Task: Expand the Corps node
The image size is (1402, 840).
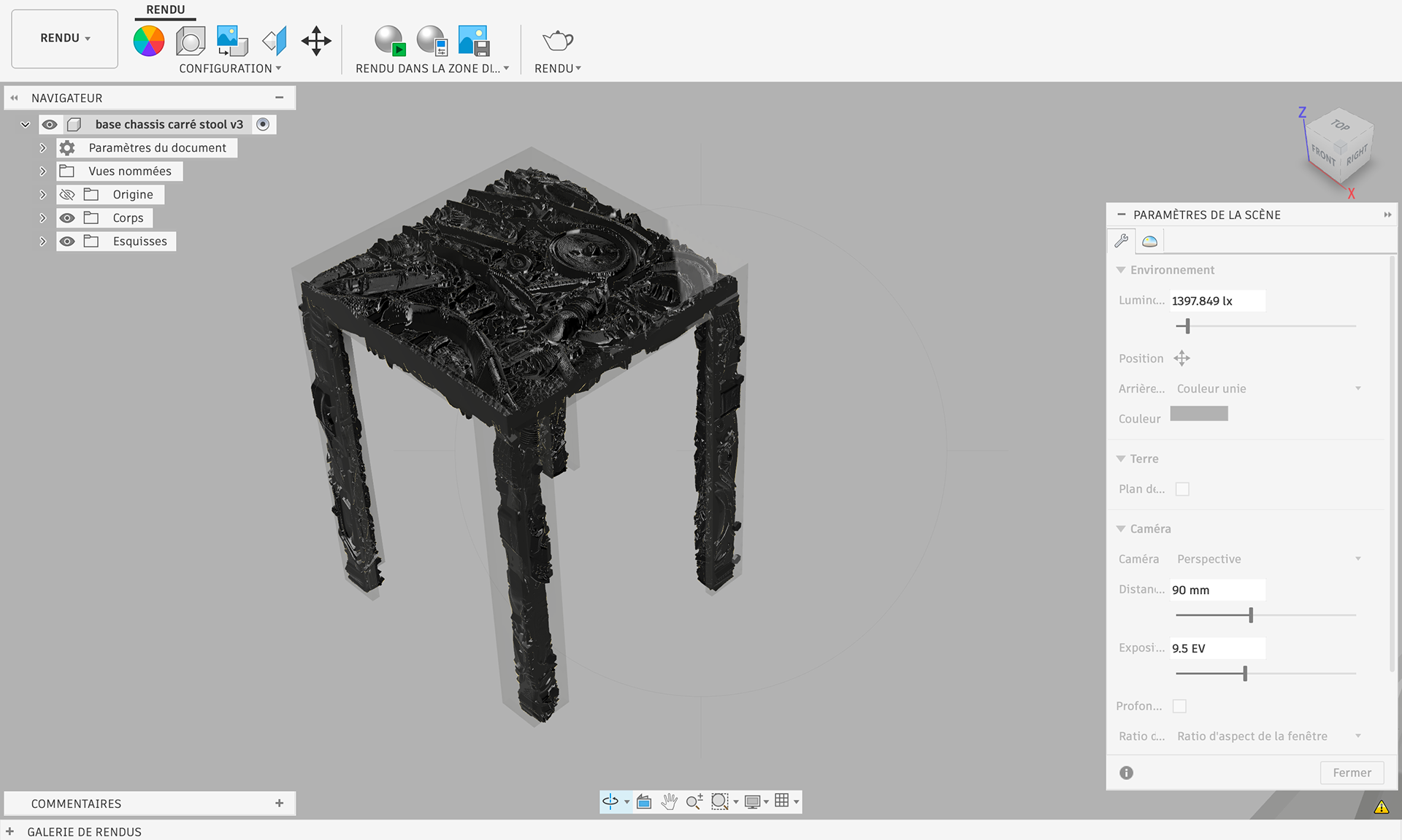Action: [x=42, y=218]
